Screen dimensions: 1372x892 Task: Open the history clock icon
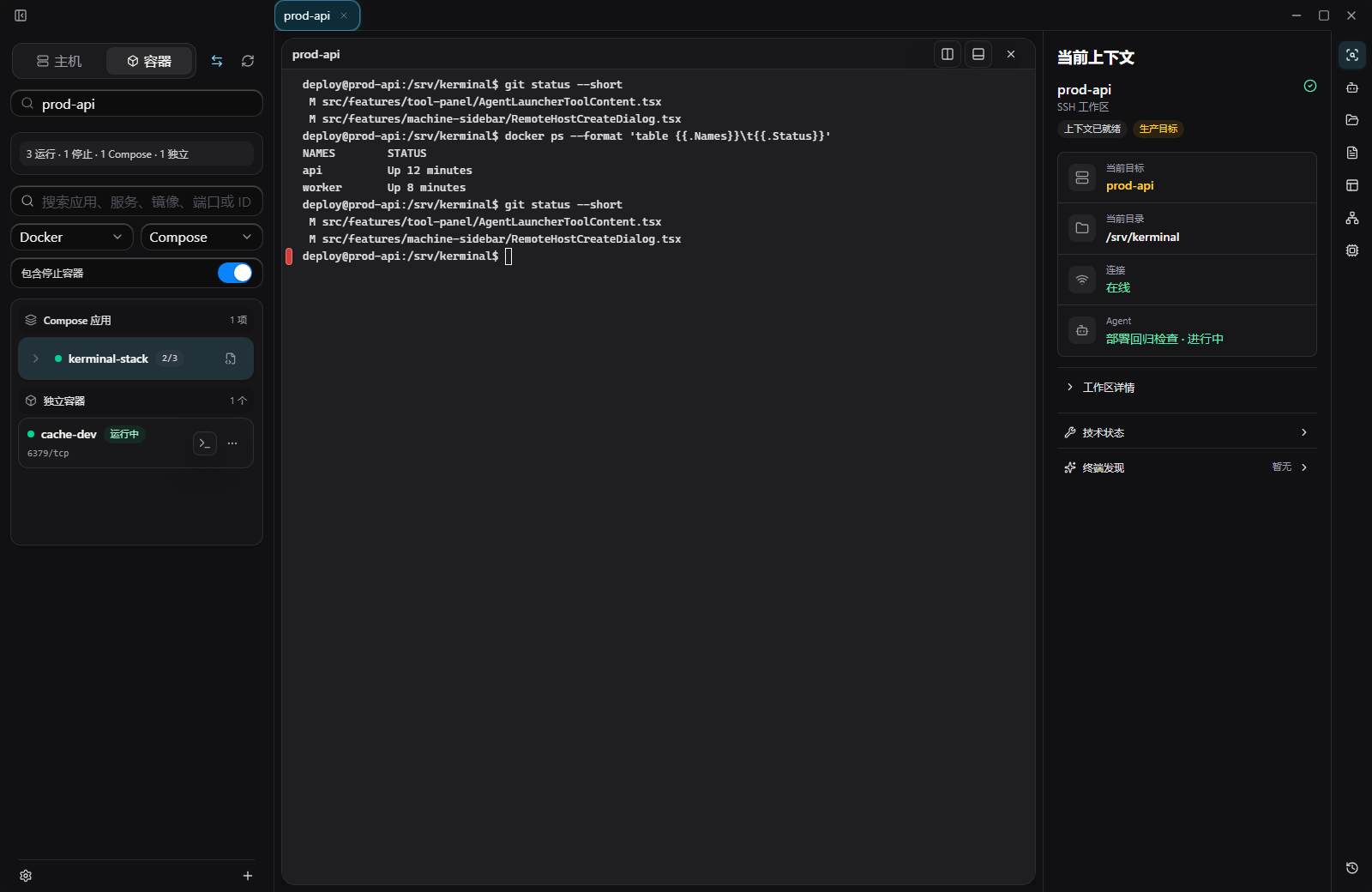1352,868
